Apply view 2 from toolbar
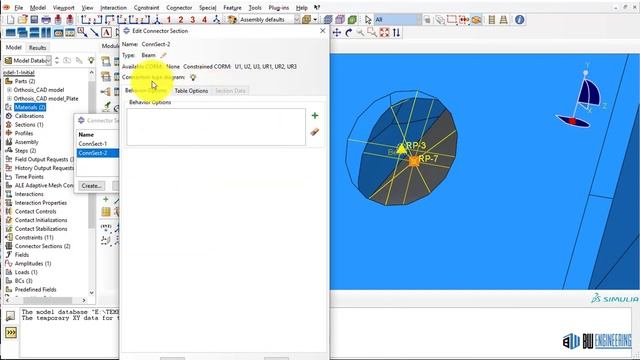Image resolution: width=640 pixels, height=360 pixels. click(x=181, y=20)
